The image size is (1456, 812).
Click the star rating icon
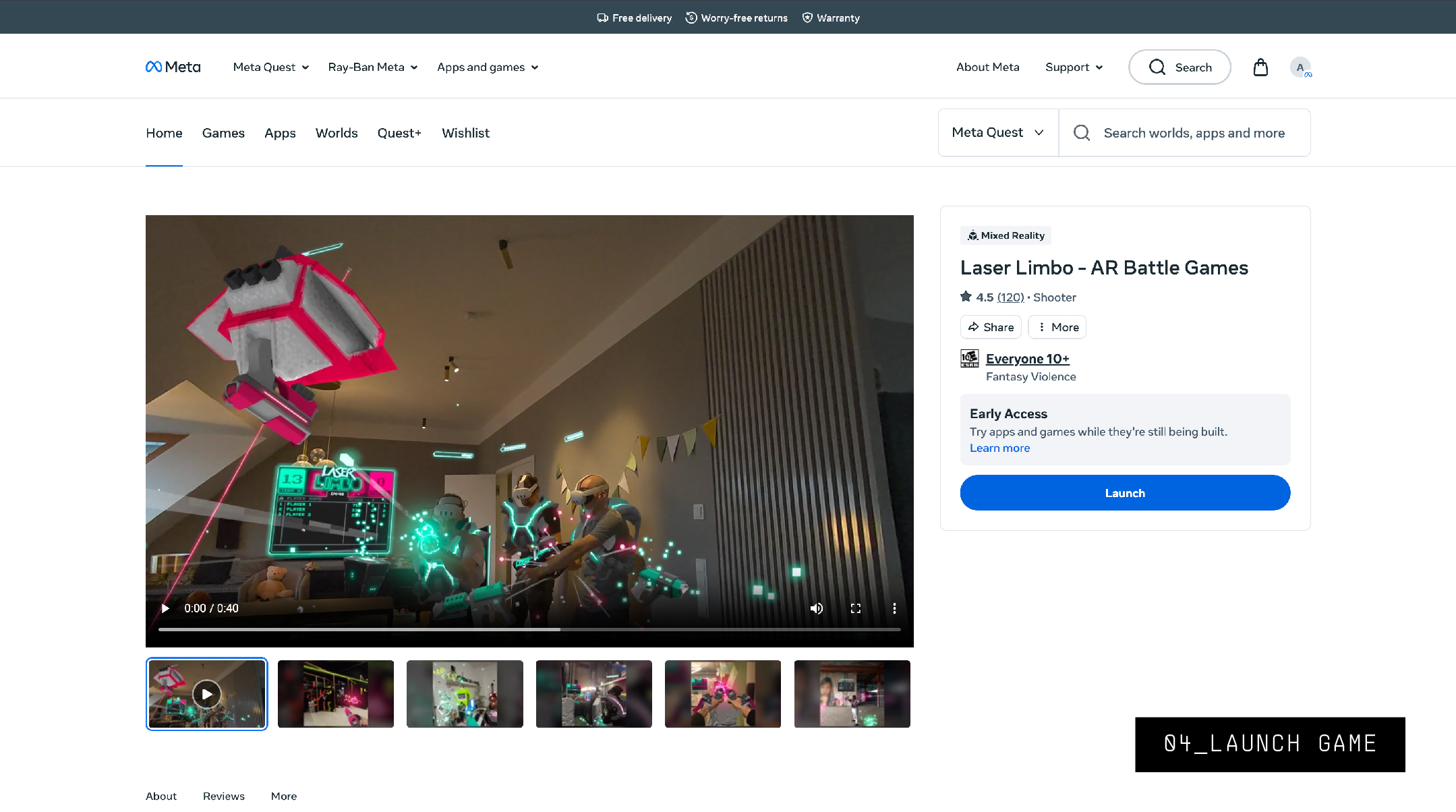pos(966,297)
